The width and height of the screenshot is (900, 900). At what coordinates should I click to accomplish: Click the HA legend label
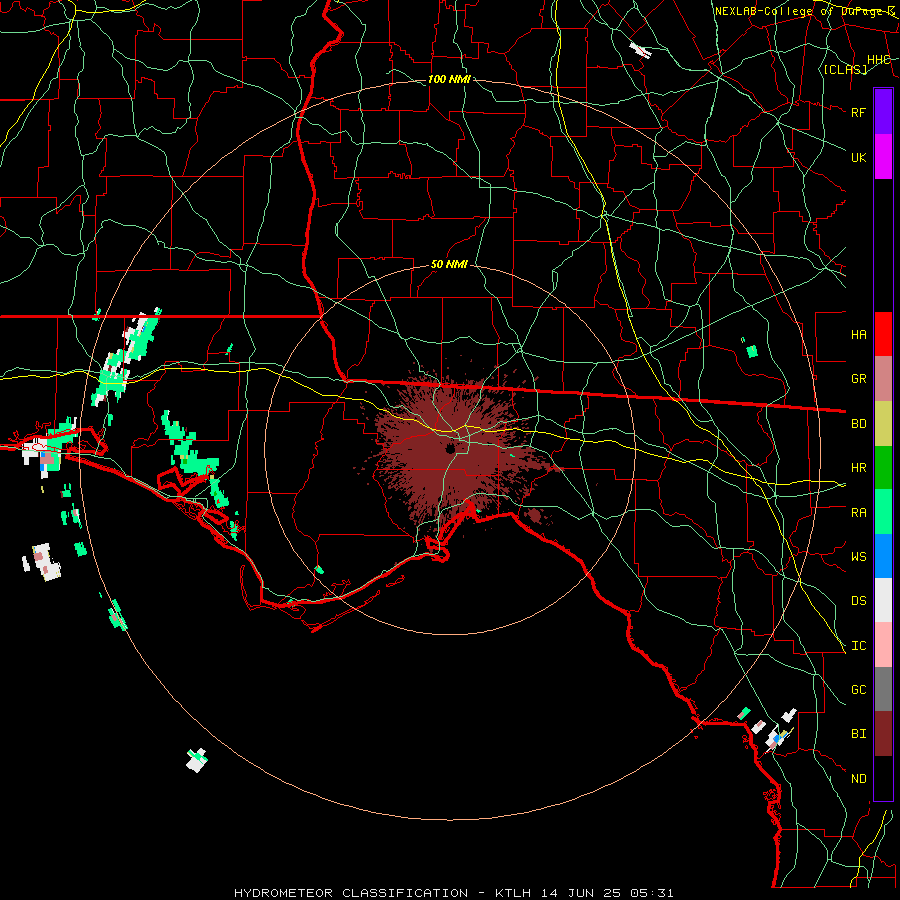pyautogui.click(x=858, y=335)
